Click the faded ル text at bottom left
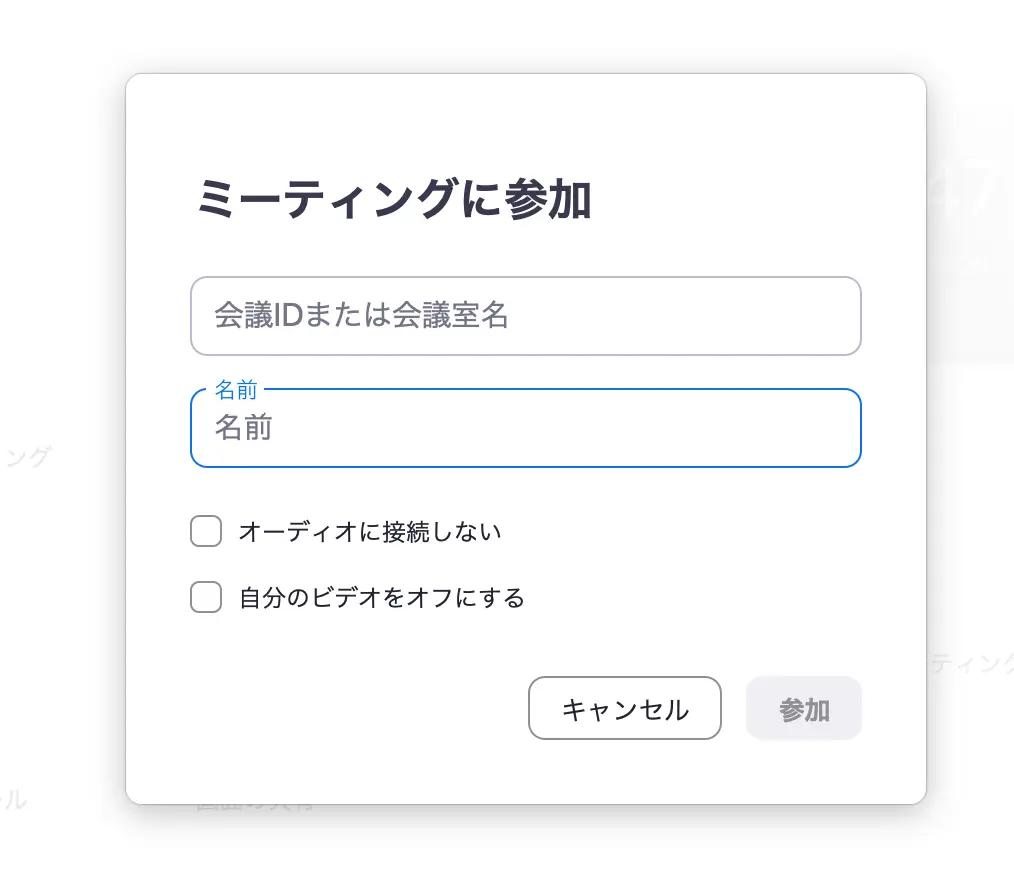Viewport: 1014px width, 894px height. pyautogui.click(x=13, y=800)
